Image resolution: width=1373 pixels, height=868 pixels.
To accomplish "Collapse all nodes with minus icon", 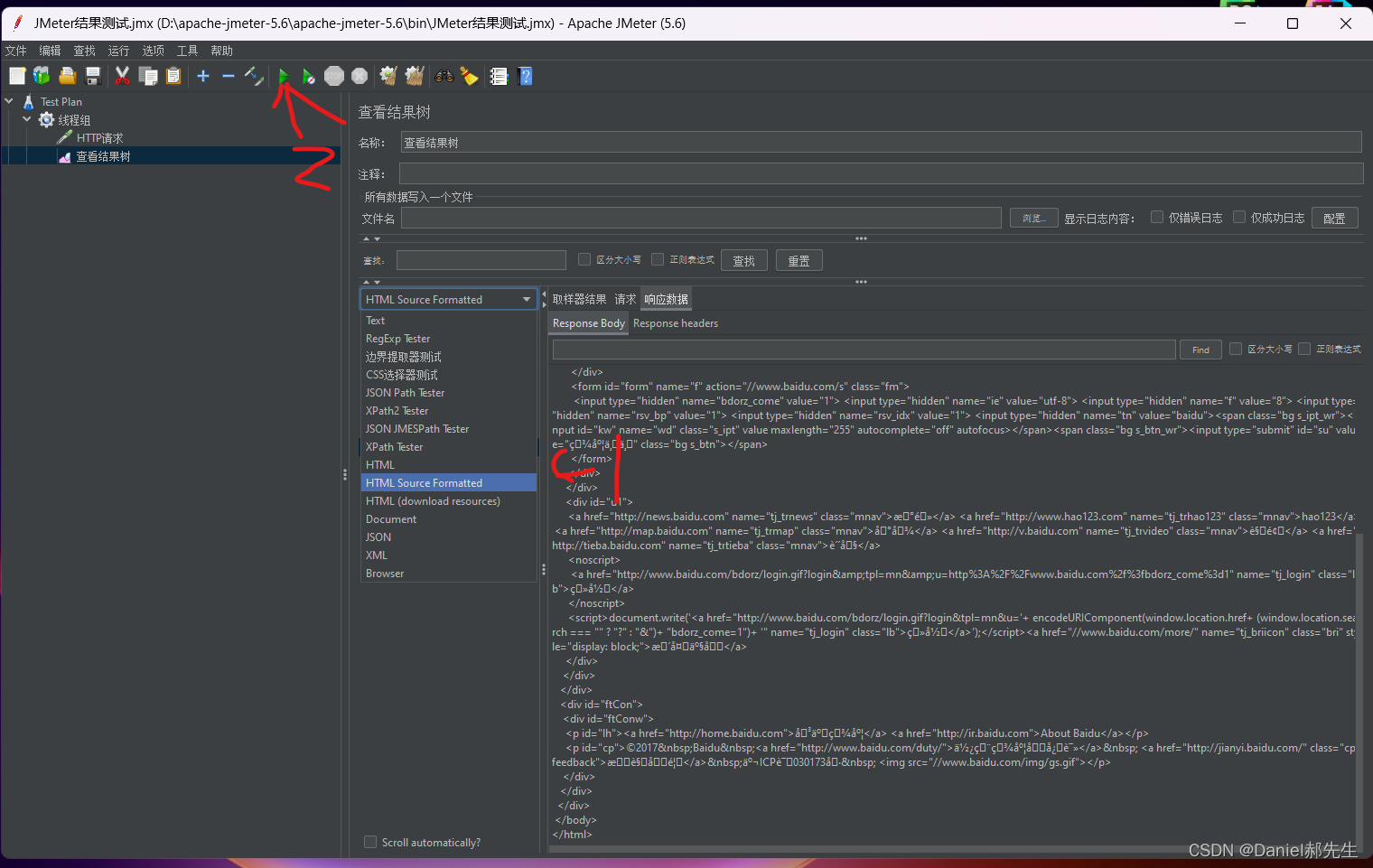I will click(x=229, y=76).
